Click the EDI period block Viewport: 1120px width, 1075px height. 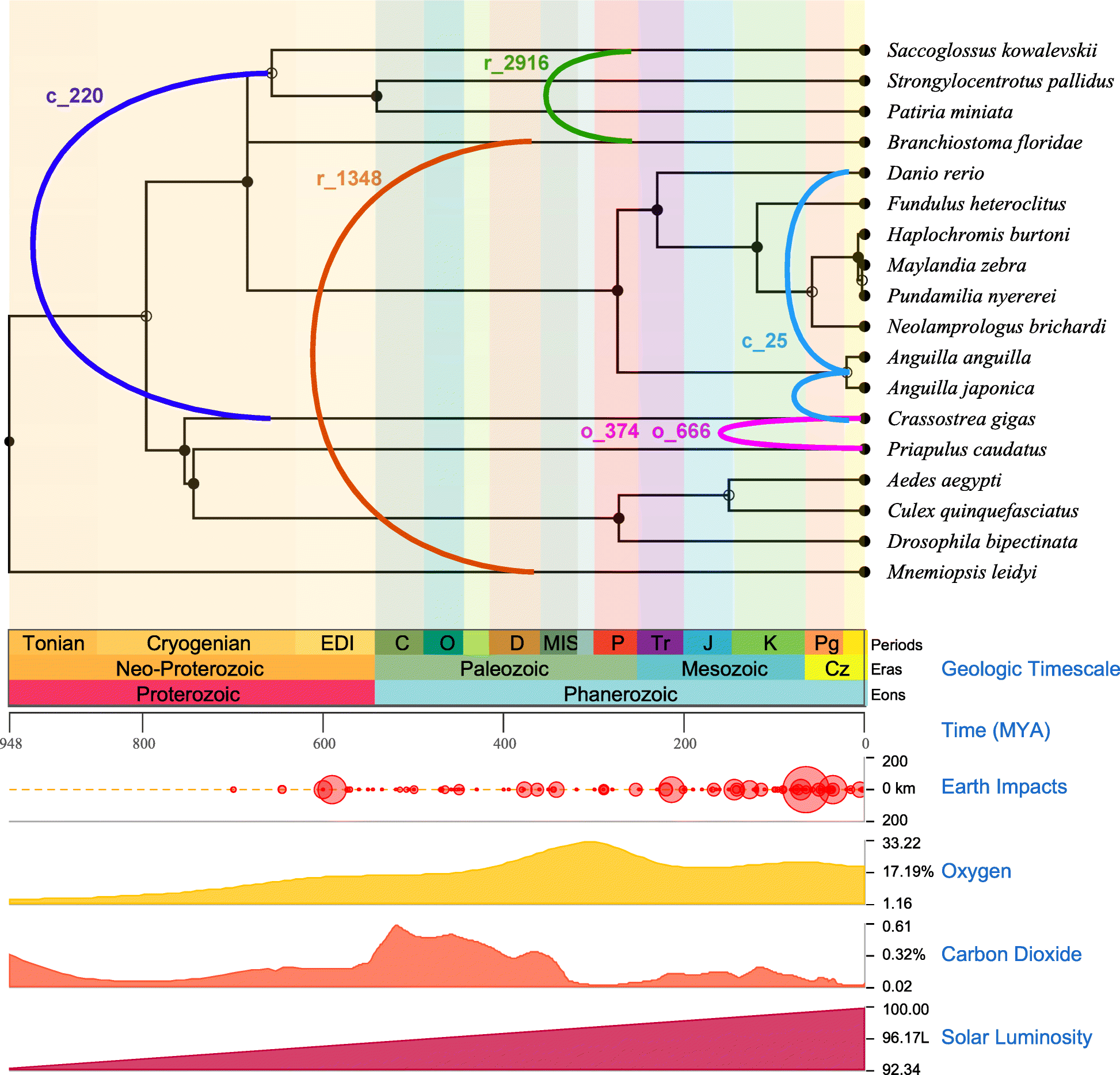coord(336,643)
